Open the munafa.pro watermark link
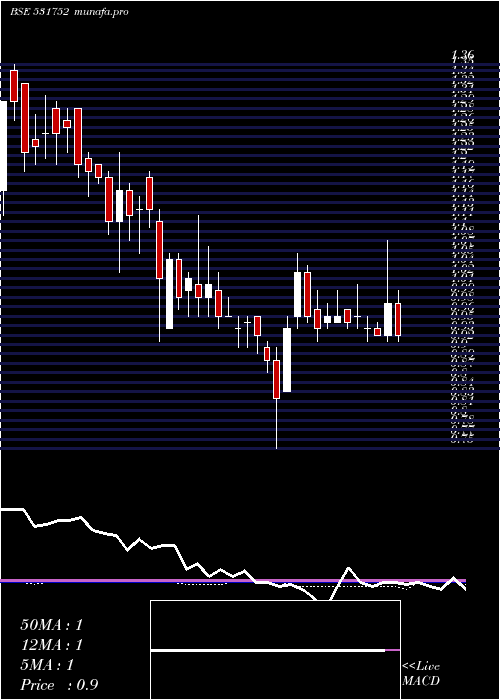Viewport: 500px width, 700px height. point(101,12)
